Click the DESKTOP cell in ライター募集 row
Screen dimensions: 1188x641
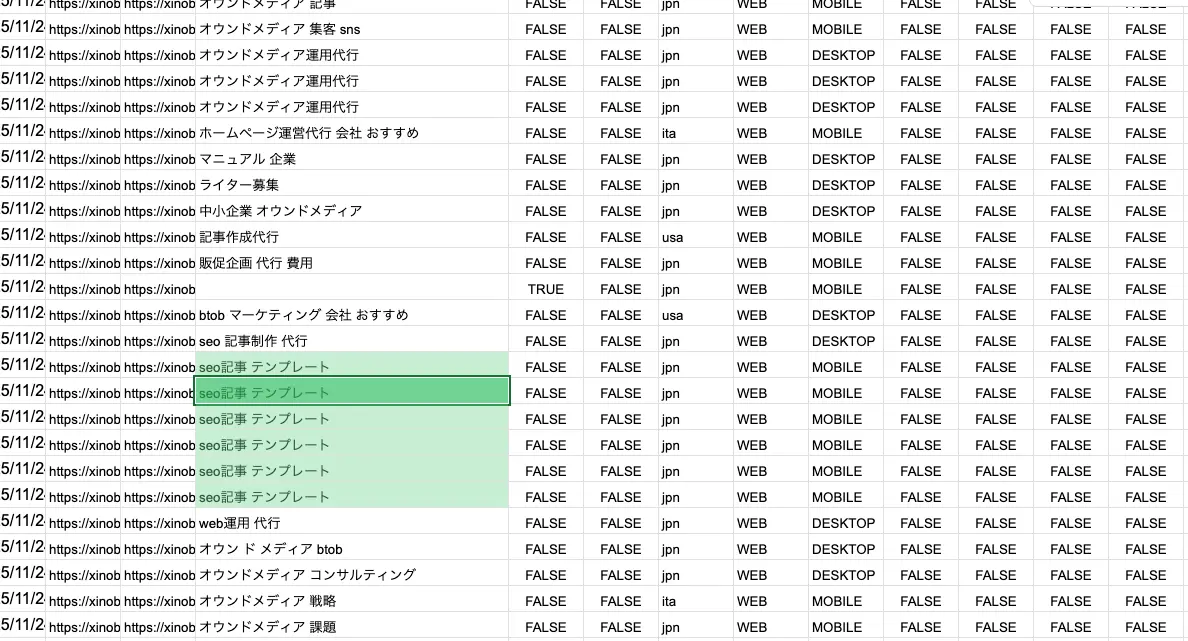coord(843,185)
